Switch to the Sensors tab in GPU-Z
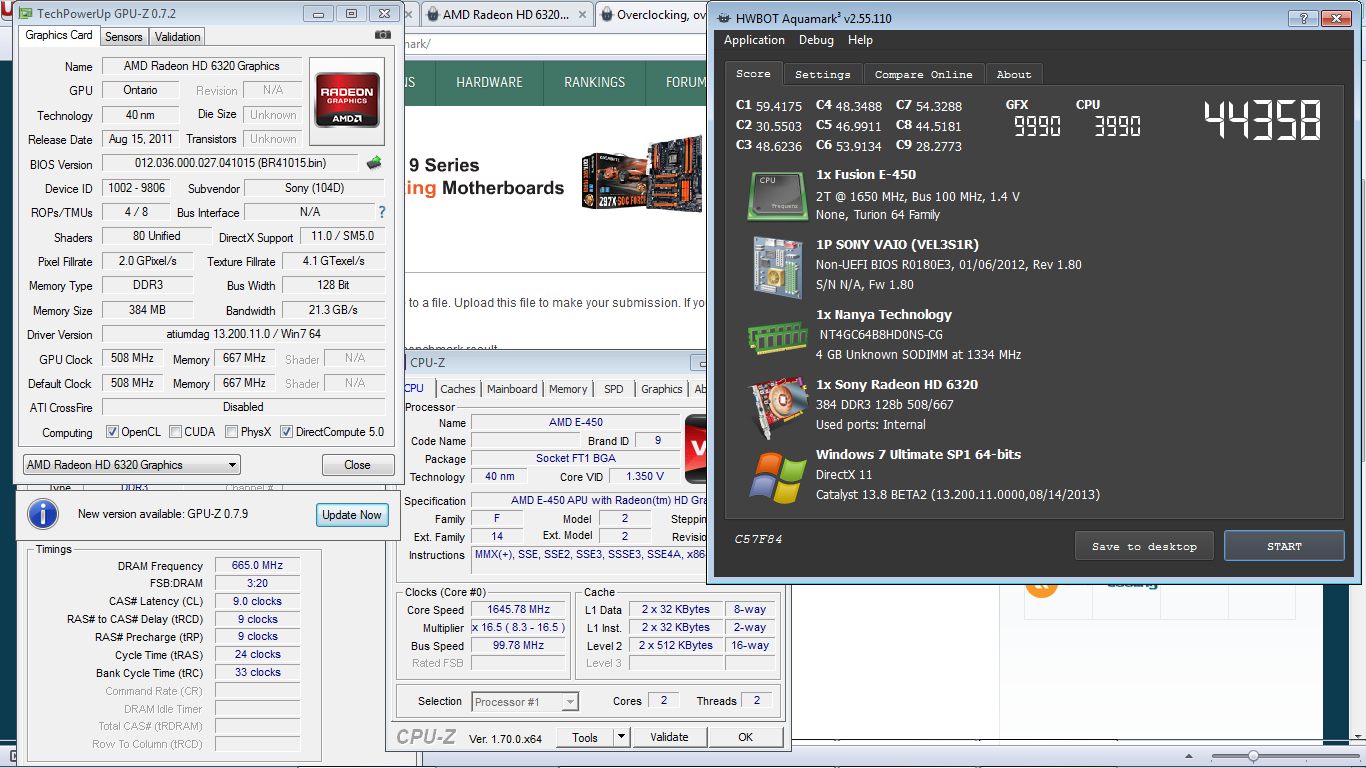 click(x=124, y=37)
